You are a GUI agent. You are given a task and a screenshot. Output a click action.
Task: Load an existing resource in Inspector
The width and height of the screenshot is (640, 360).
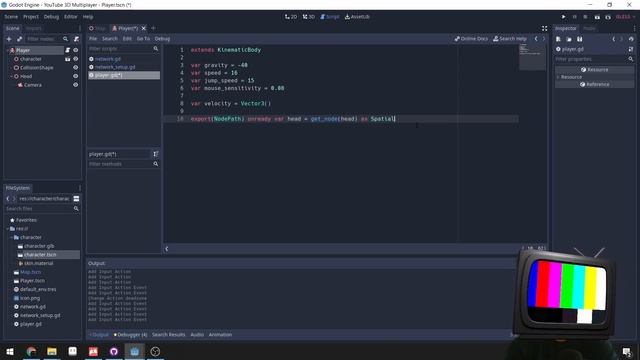click(569, 39)
